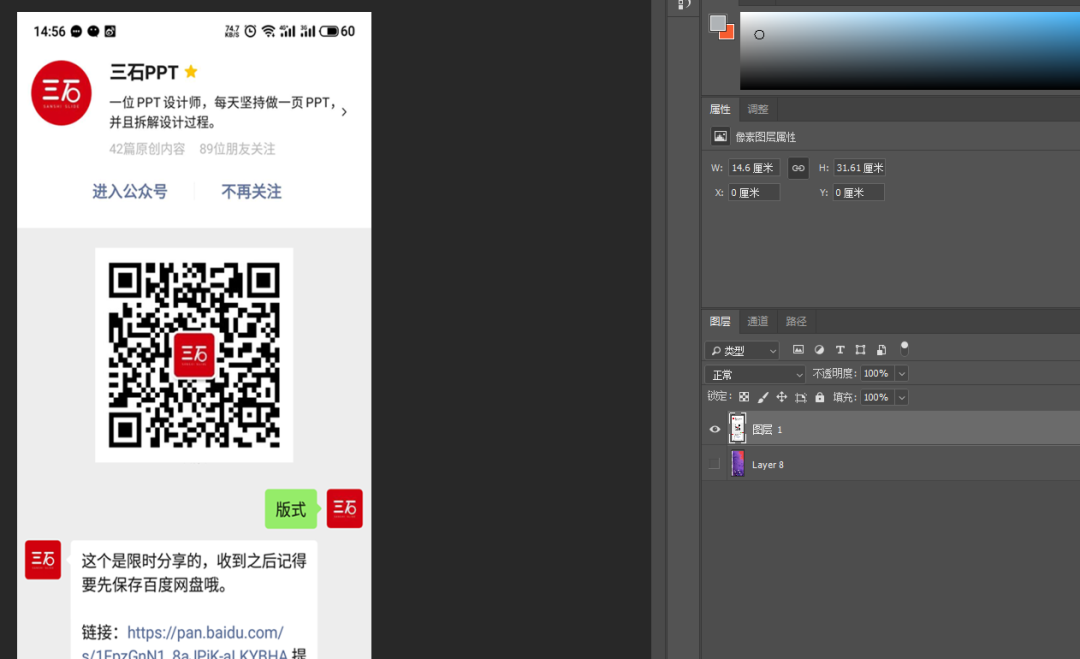1080x659 pixels.
Task: Click the chevron arrow after account description
Action: (344, 112)
